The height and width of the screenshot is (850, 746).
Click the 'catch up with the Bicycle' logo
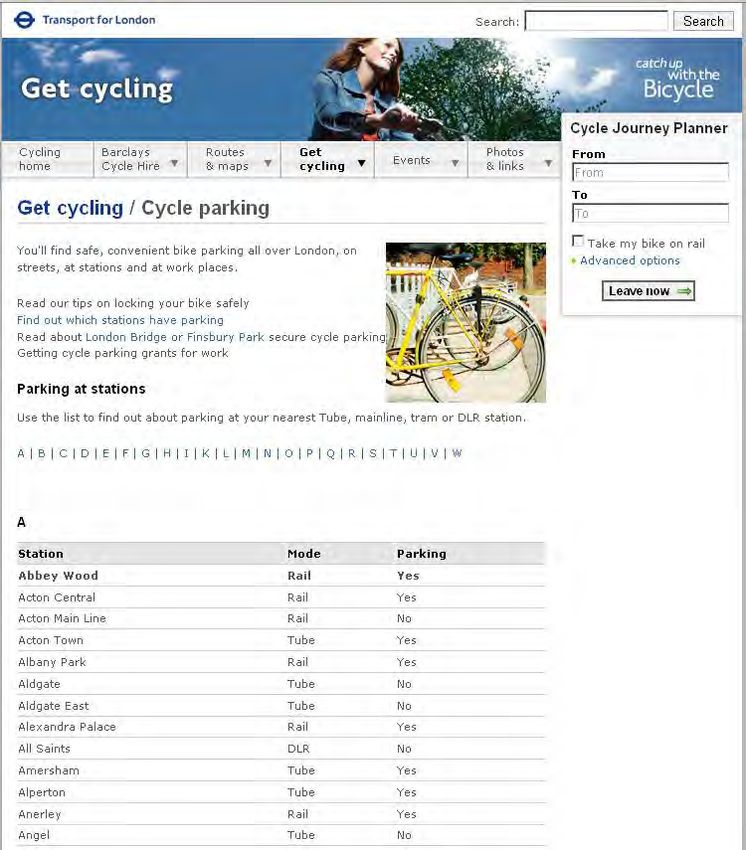(x=680, y=78)
